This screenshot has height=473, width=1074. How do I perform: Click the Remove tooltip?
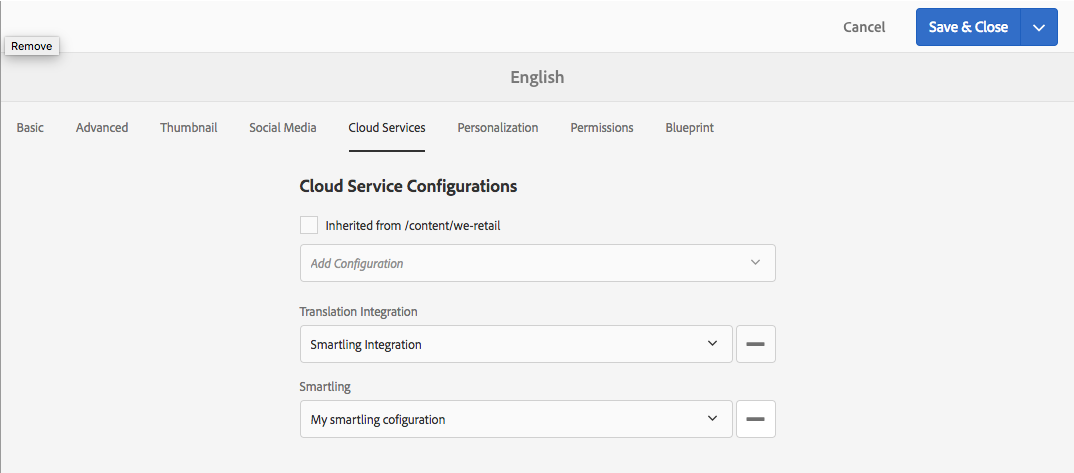pos(32,46)
